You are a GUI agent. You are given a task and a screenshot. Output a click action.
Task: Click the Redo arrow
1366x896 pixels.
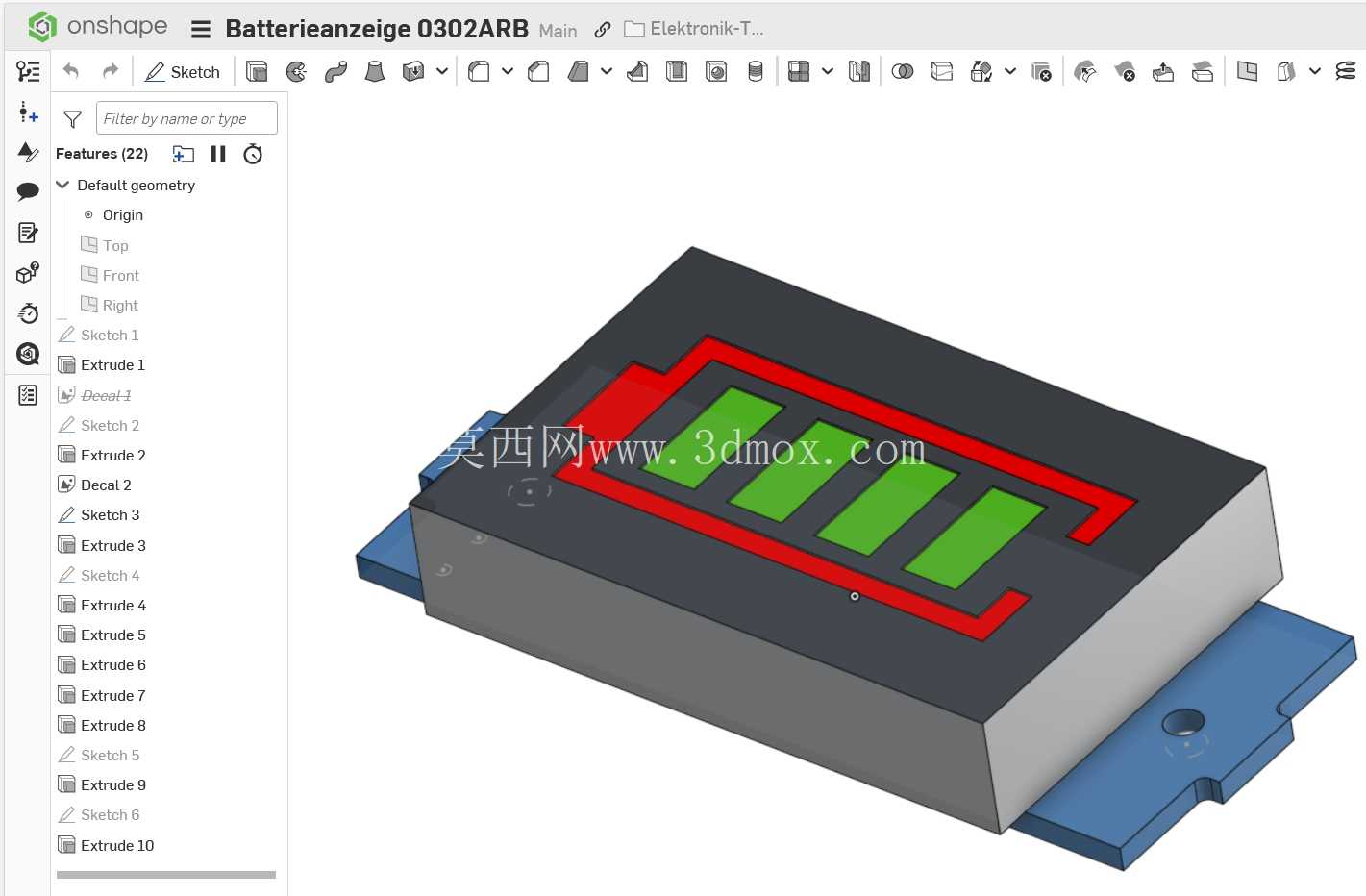[111, 71]
